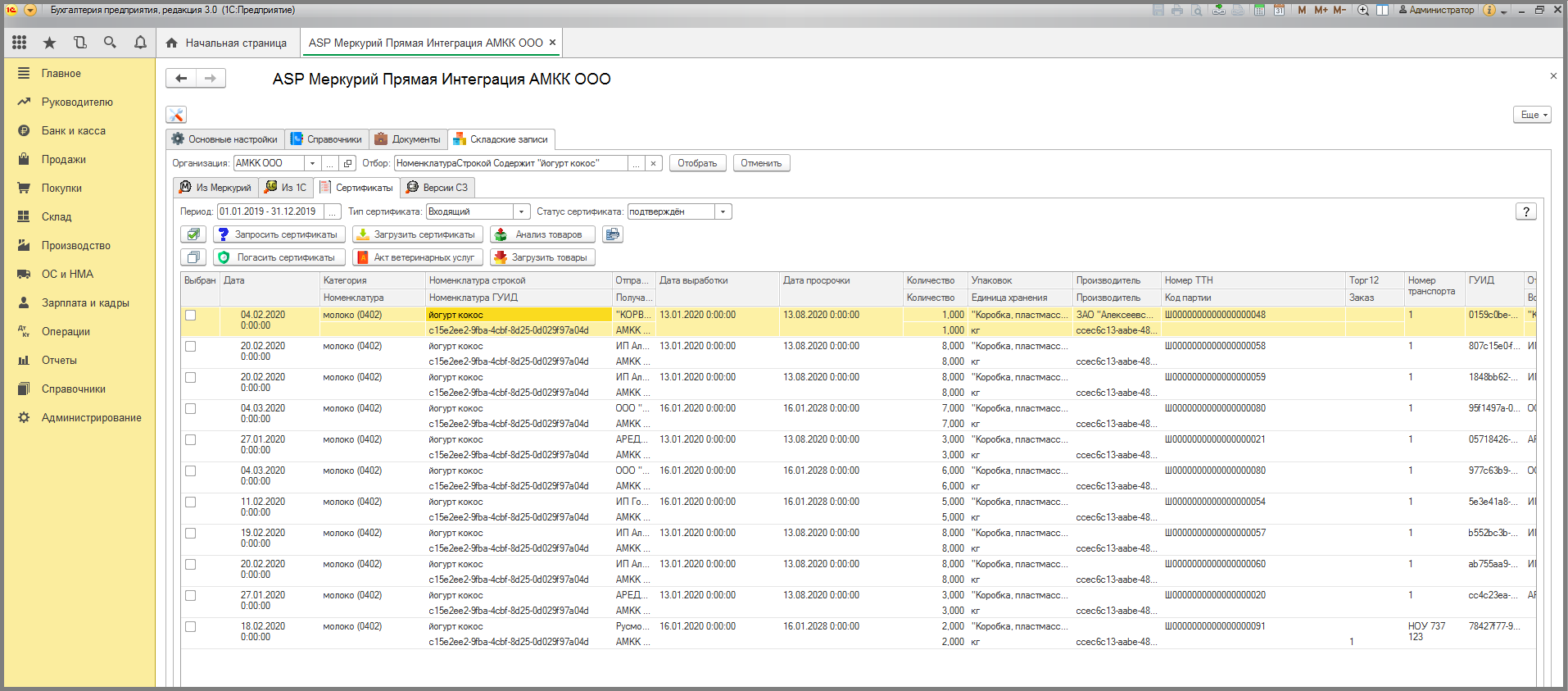1568x691 pixels.
Task: Expand Тип сертификата dropdown
Action: point(521,211)
